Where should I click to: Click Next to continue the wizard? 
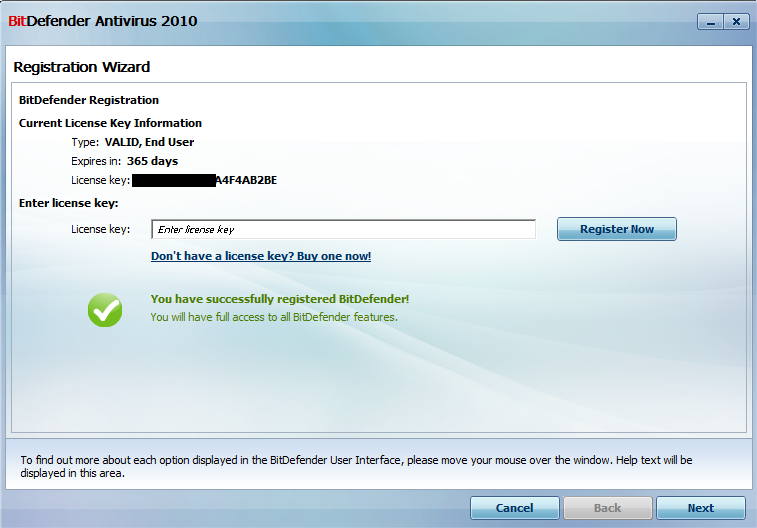click(x=701, y=508)
